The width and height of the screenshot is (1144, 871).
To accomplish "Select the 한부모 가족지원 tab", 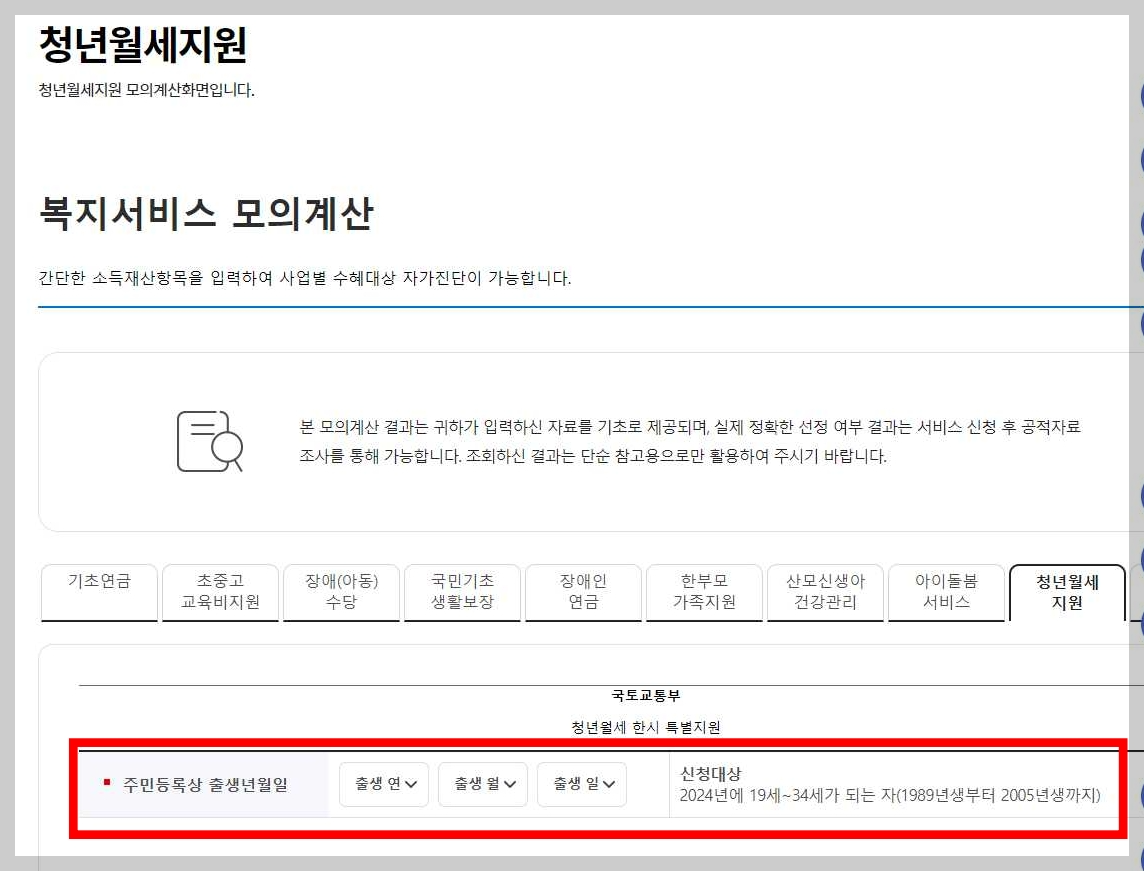I will coord(704,592).
